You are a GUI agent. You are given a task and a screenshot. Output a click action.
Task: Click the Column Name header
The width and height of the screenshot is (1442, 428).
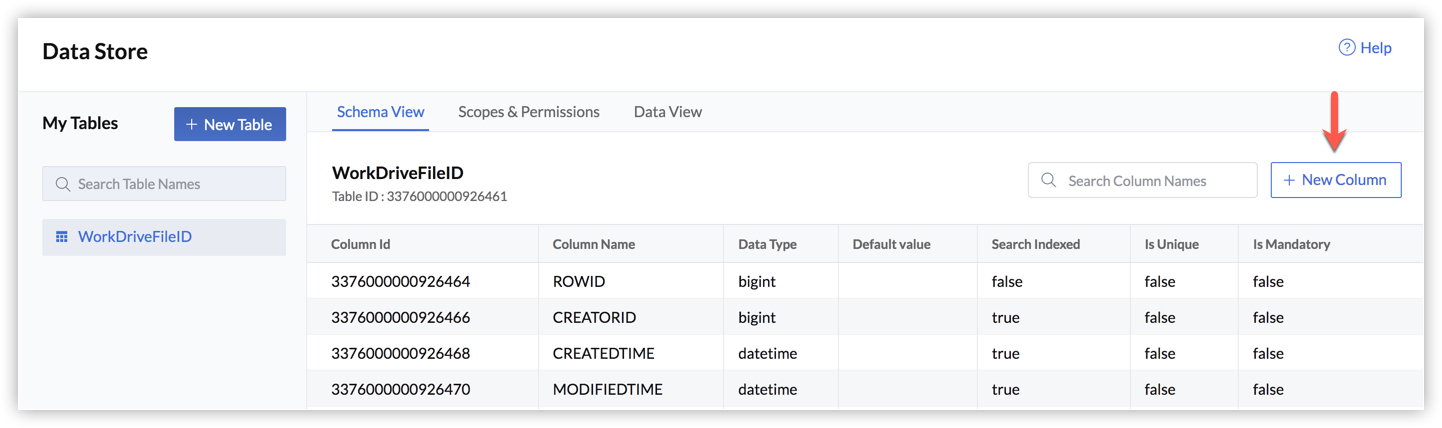[594, 244]
